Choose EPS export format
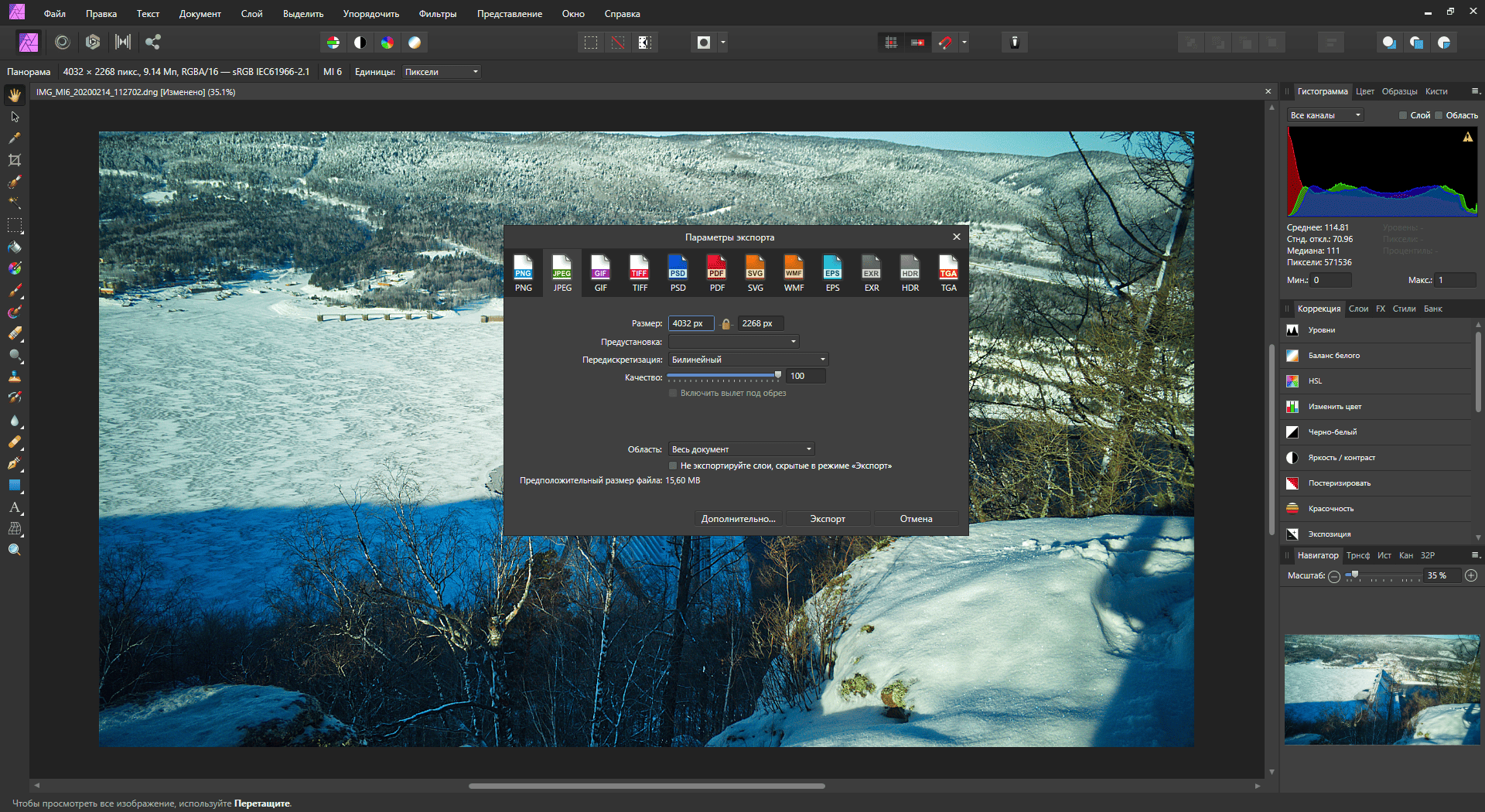 [x=833, y=273]
